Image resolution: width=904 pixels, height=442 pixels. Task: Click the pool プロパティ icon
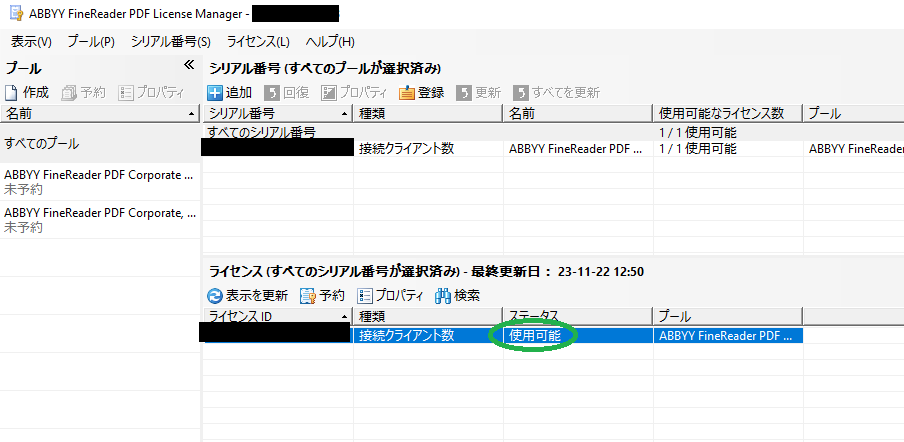coord(126,92)
